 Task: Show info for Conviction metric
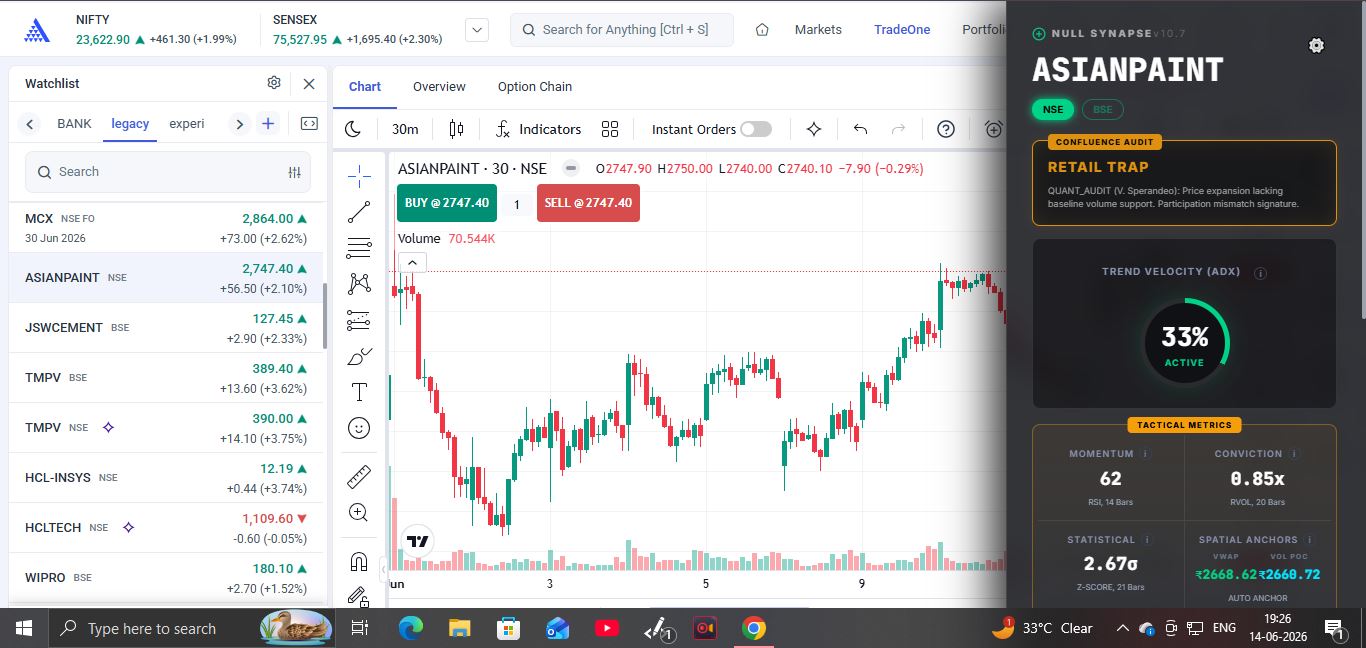pos(1293,454)
